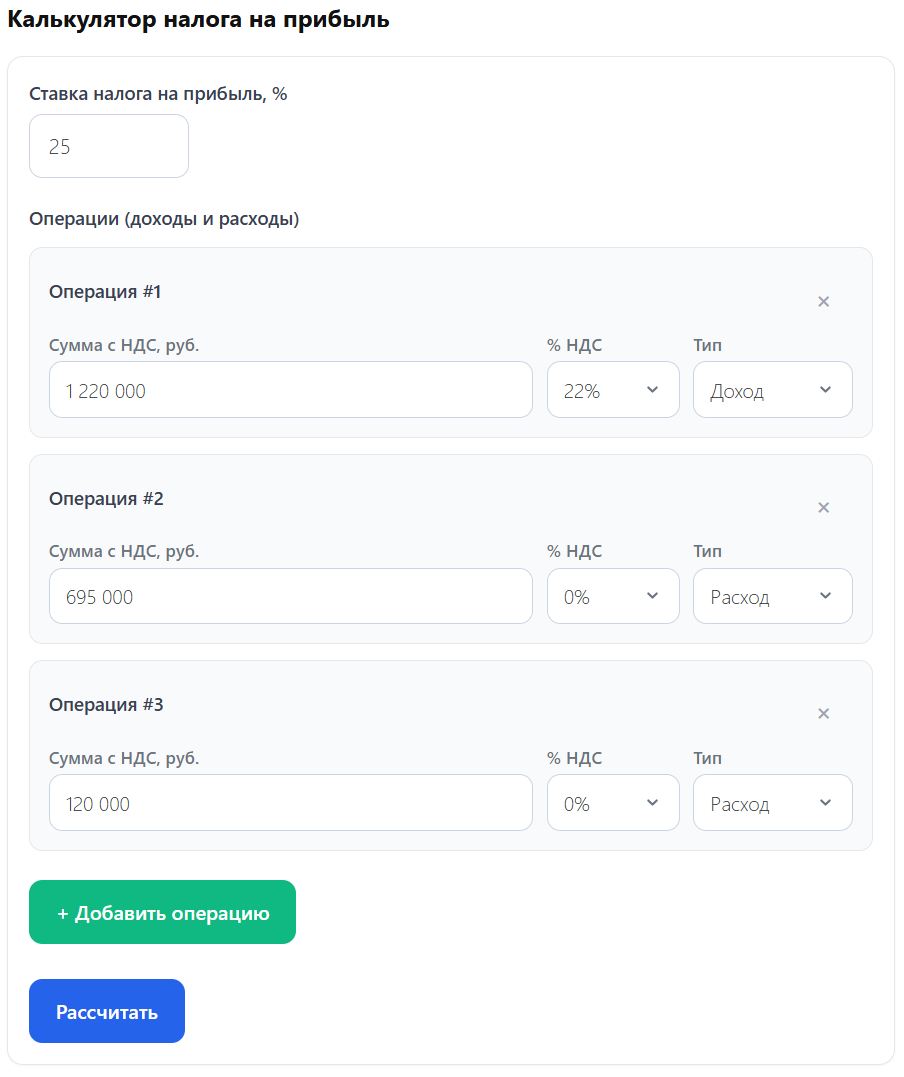
Task: Click the Операции (доходы и расходы) label
Action: click(x=164, y=219)
